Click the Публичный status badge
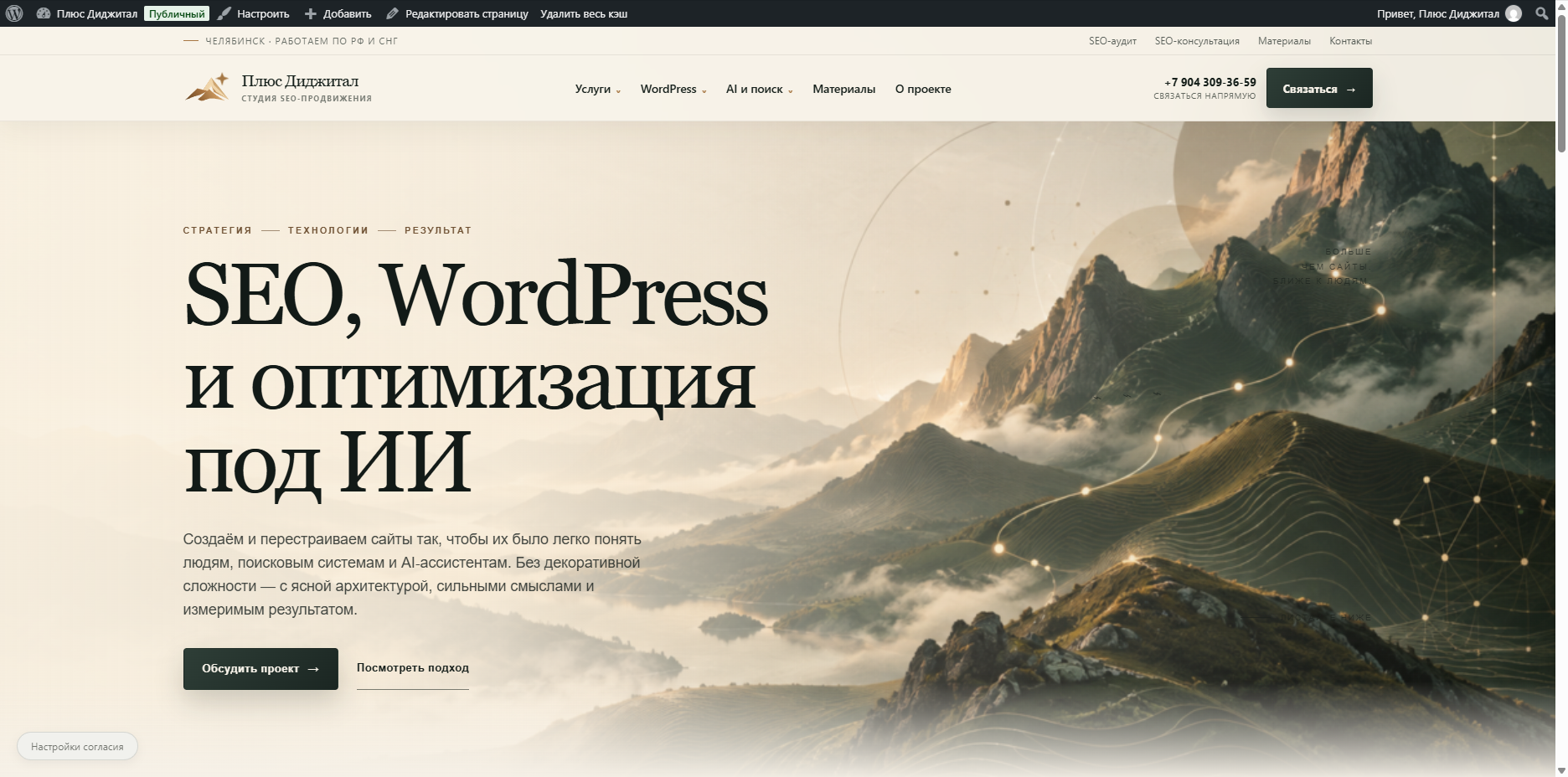The width and height of the screenshot is (1568, 777). pos(177,13)
